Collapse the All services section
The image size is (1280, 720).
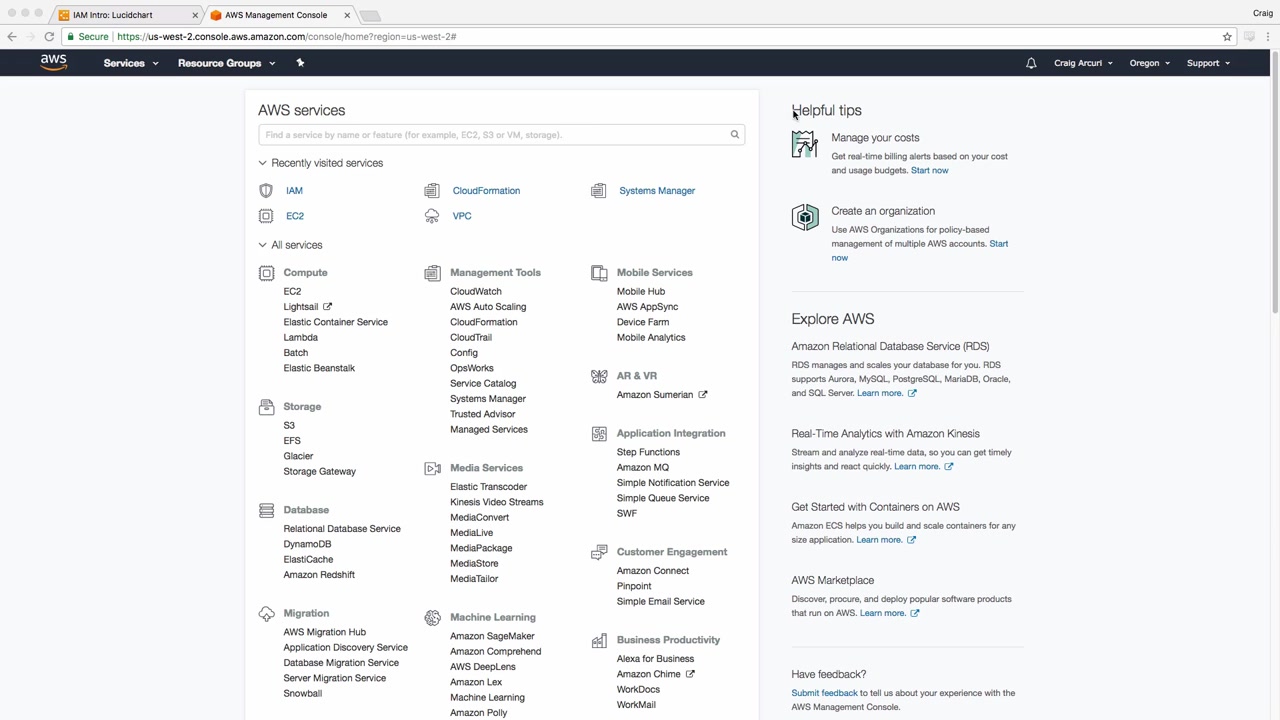[263, 245]
